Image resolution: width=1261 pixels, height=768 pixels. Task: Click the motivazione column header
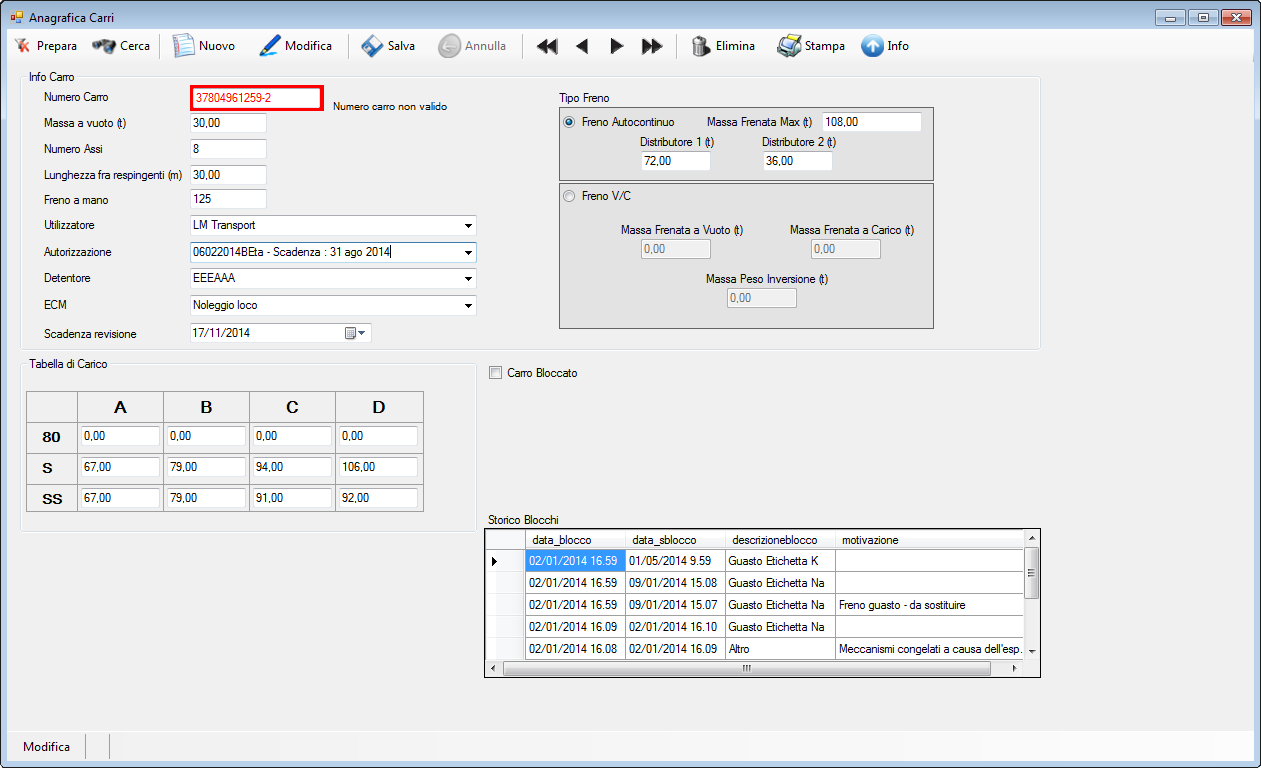[929, 540]
